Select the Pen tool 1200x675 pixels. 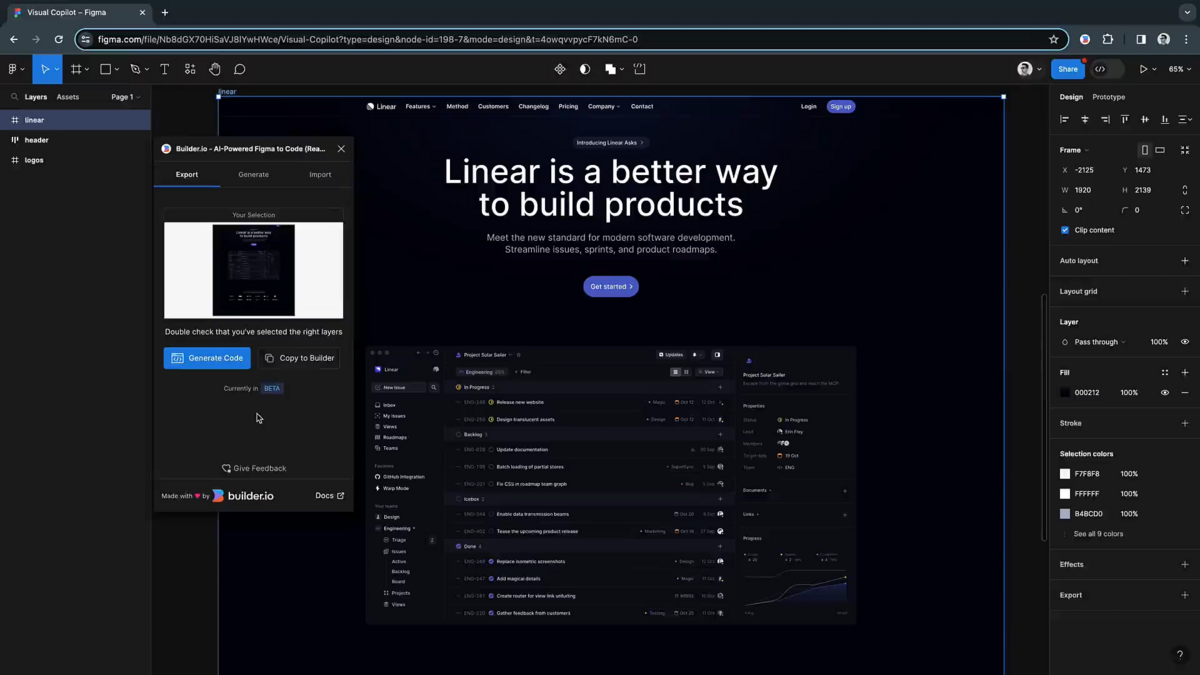[x=135, y=69]
